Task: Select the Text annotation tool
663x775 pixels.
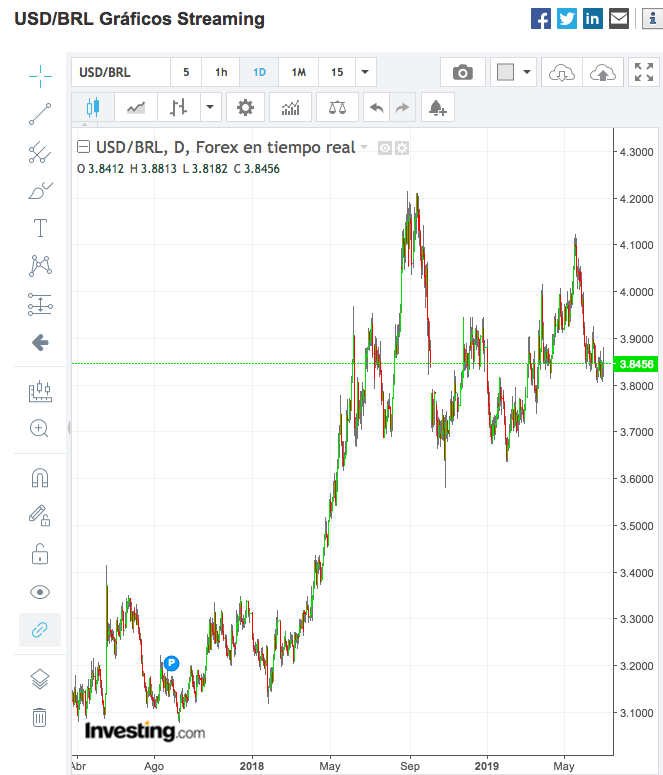Action: pos(40,228)
